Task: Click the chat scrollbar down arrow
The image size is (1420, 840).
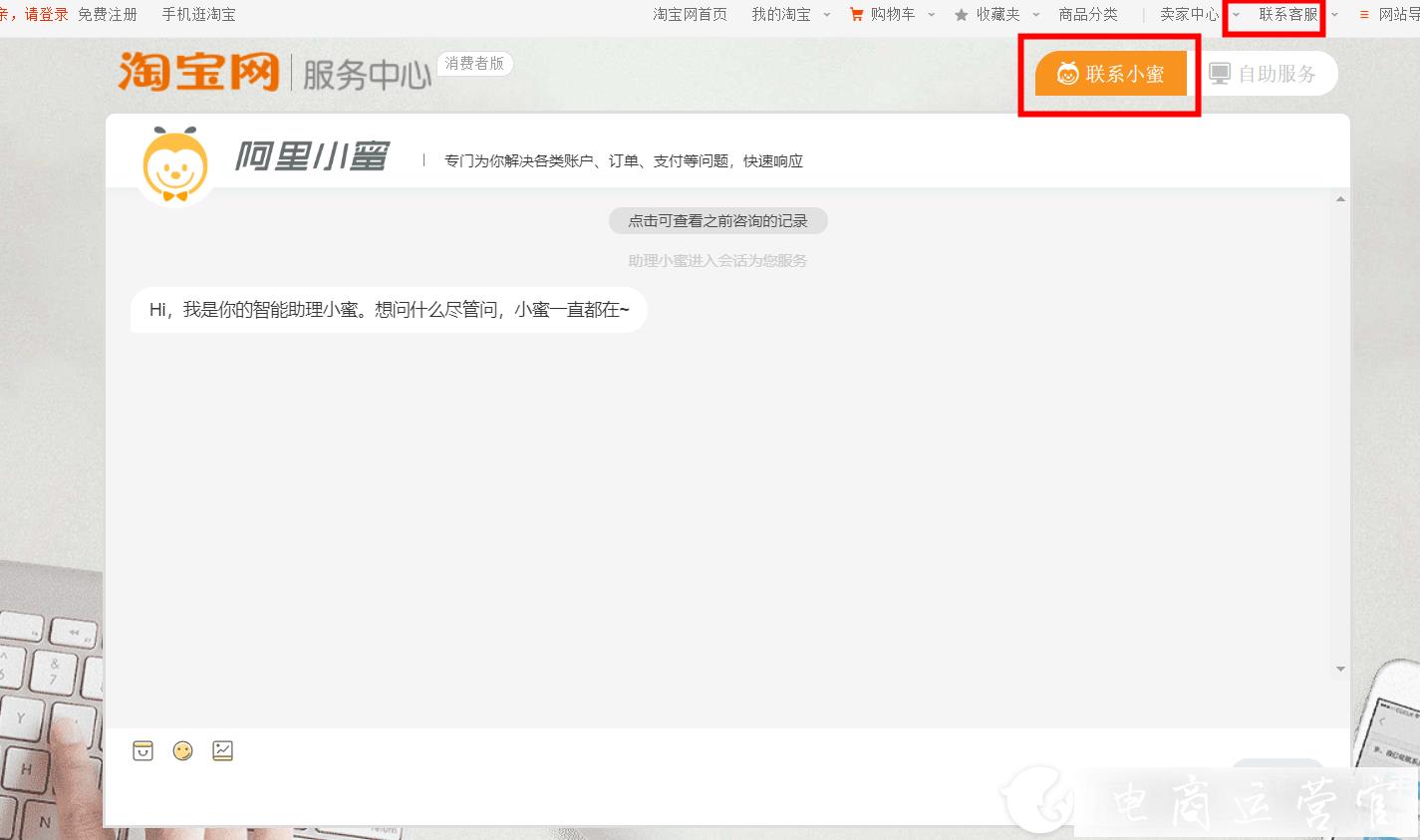Action: (1340, 669)
